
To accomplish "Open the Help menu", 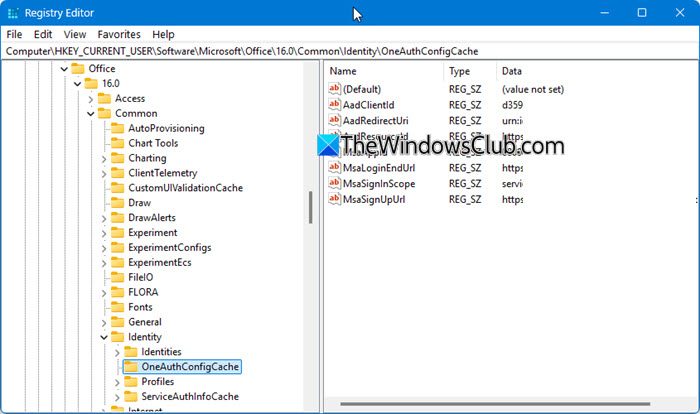I will [x=163, y=34].
